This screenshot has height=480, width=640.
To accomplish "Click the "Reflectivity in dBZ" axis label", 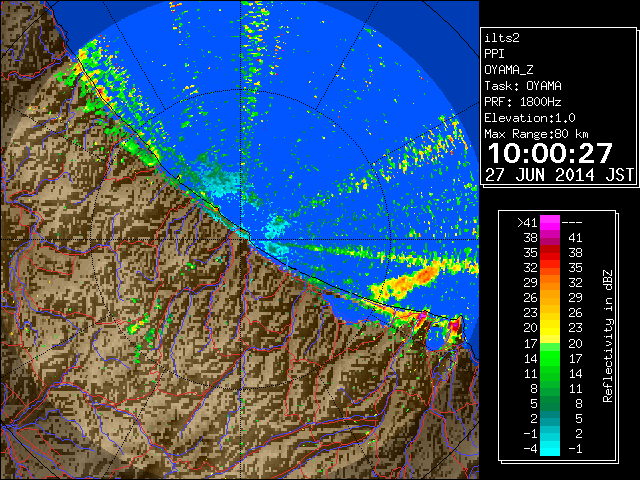I will pos(608,336).
